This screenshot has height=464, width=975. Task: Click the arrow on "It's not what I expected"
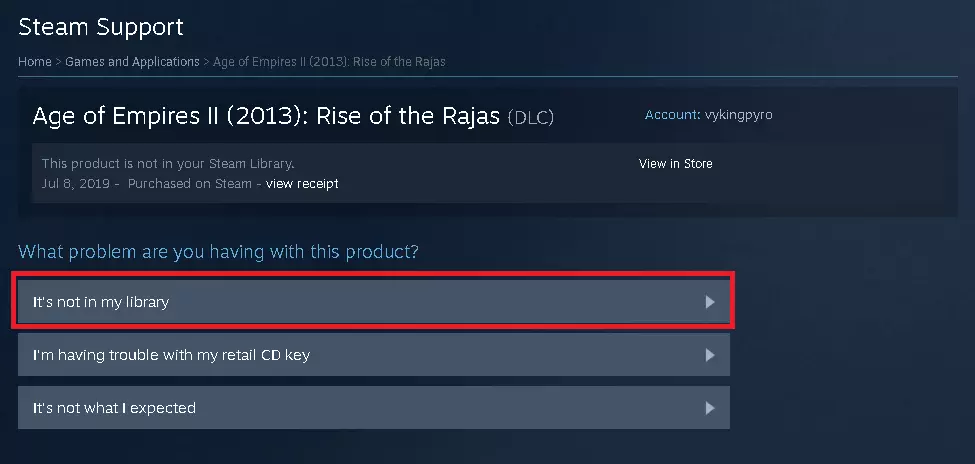pos(710,408)
